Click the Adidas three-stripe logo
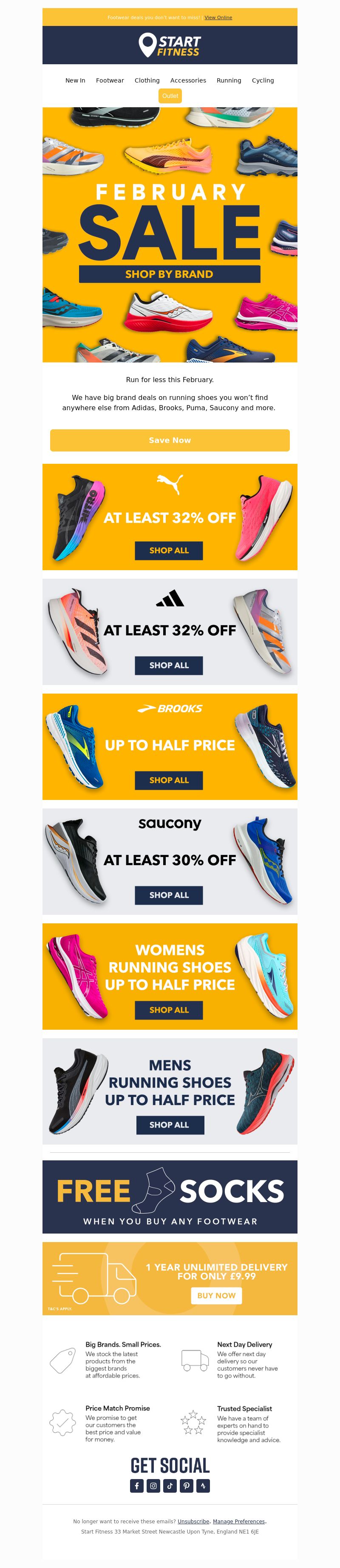The width and height of the screenshot is (340, 1568). pyautogui.click(x=170, y=598)
